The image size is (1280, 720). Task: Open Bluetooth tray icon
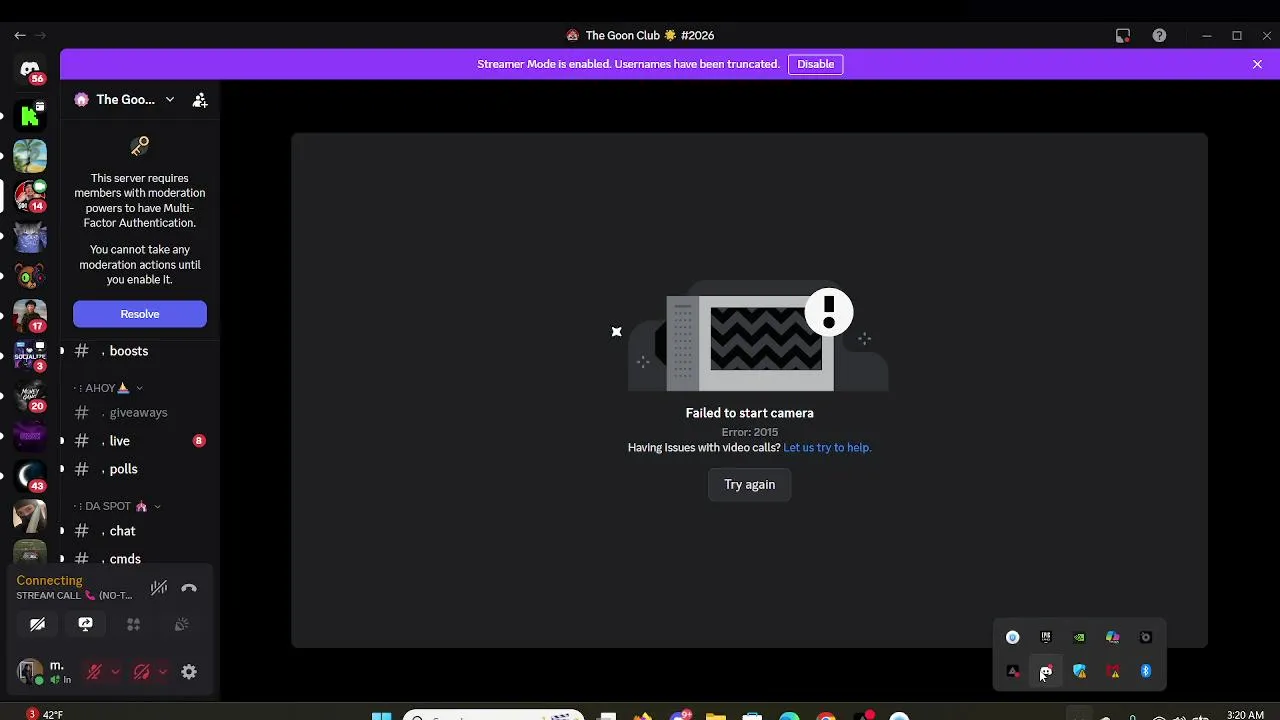coord(1146,671)
